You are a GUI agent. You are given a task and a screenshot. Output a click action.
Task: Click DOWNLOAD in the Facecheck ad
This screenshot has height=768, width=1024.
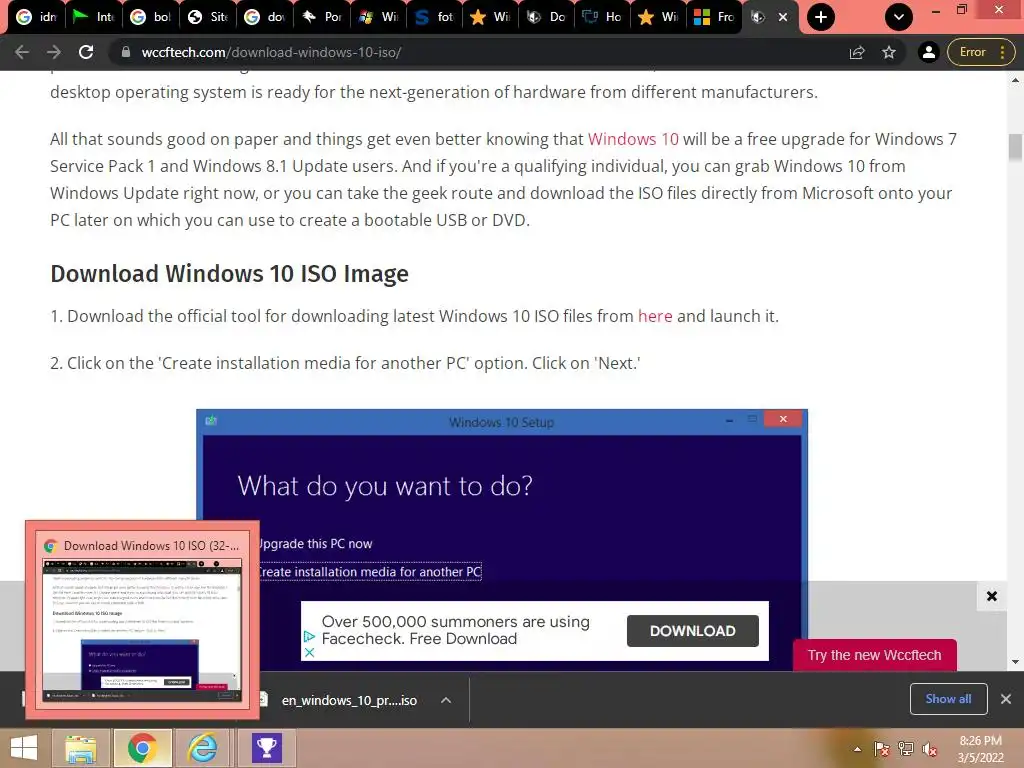pos(692,631)
